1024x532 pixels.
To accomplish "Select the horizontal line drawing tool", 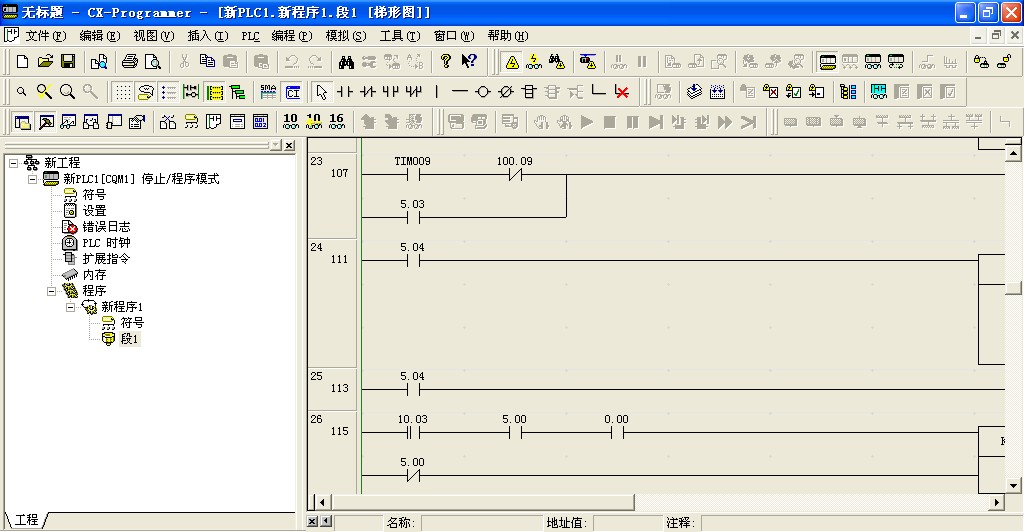I will coord(459,92).
